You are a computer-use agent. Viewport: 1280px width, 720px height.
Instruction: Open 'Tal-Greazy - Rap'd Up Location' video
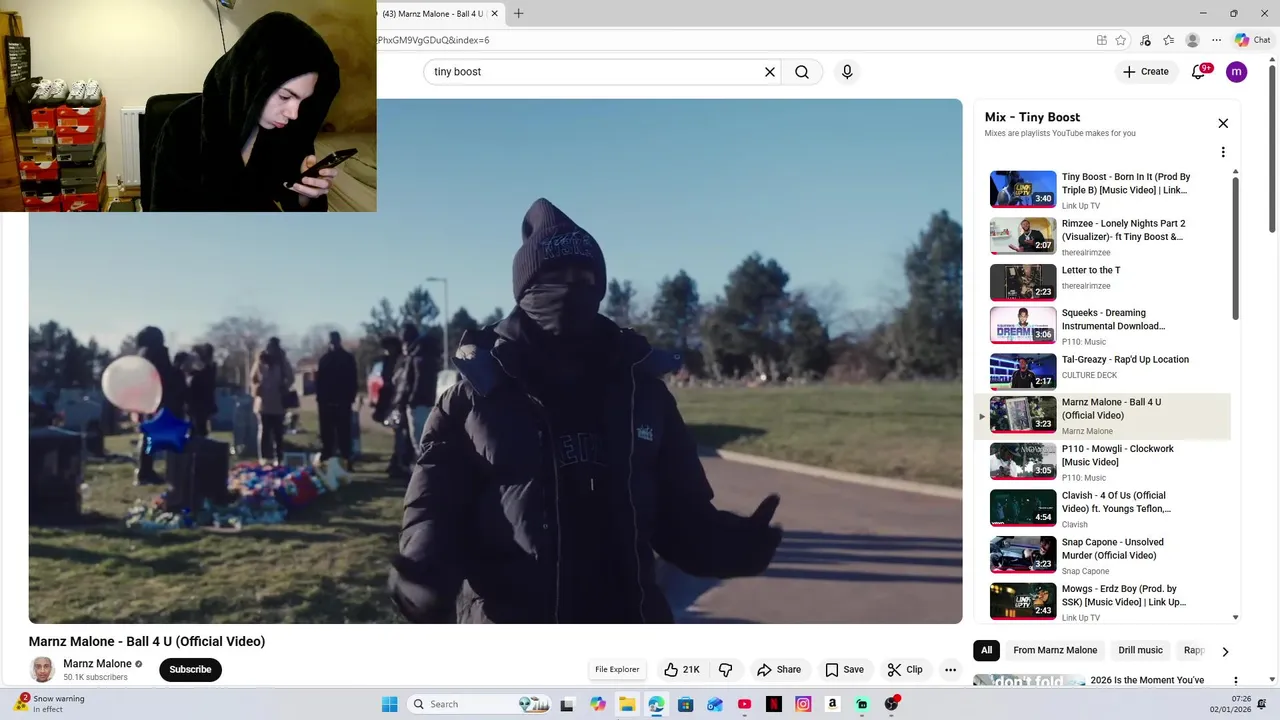[1104, 371]
